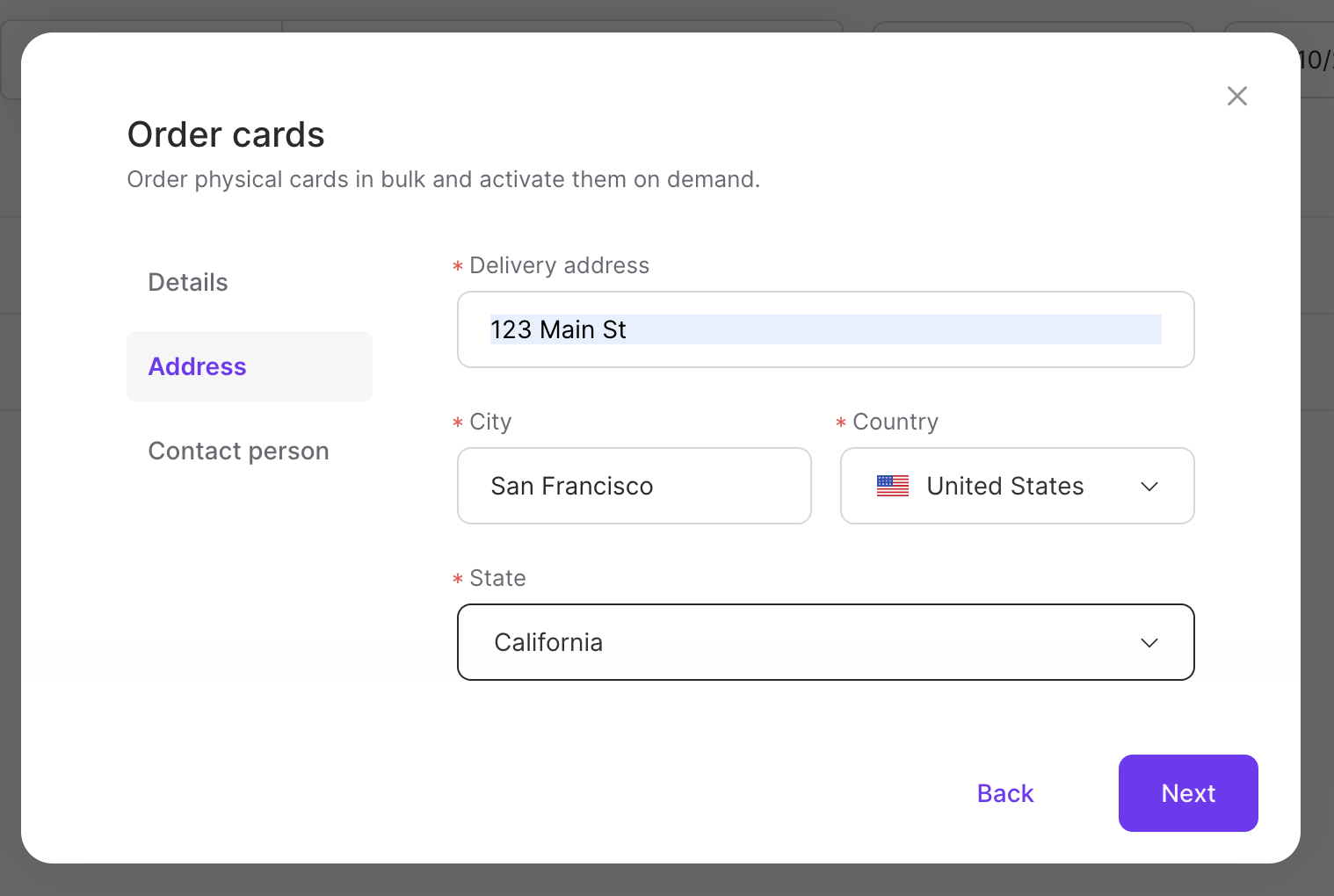Click the San Francisco city field
The image size is (1334, 896).
click(x=634, y=486)
